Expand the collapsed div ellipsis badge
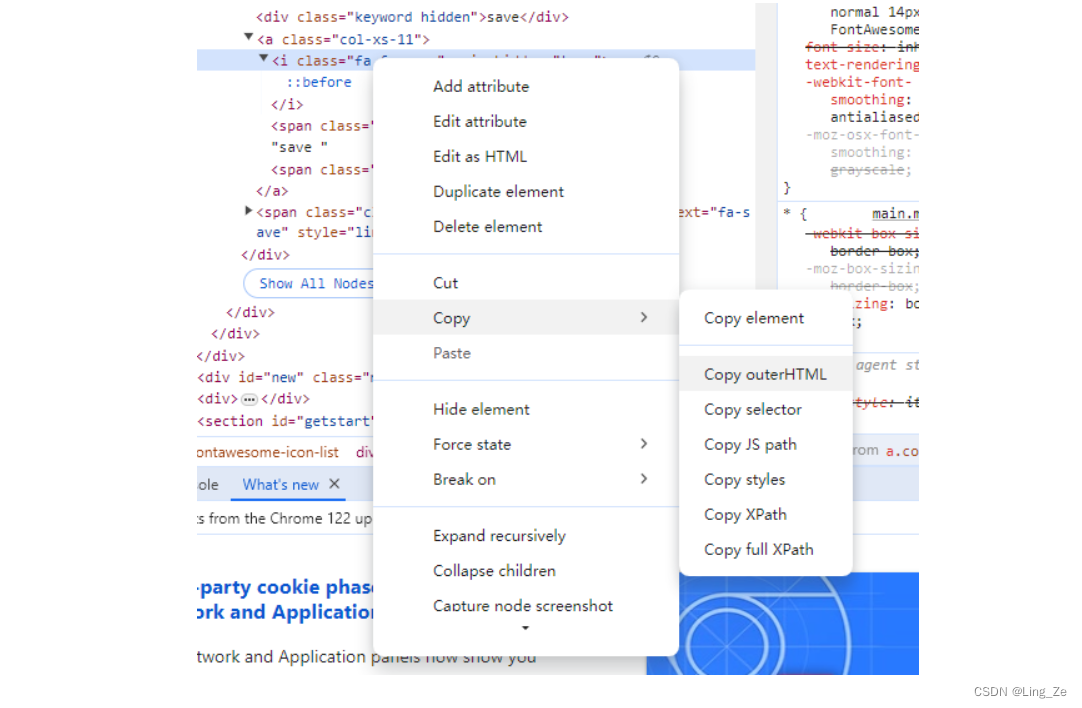This screenshot has width=1082, height=708. click(x=250, y=400)
